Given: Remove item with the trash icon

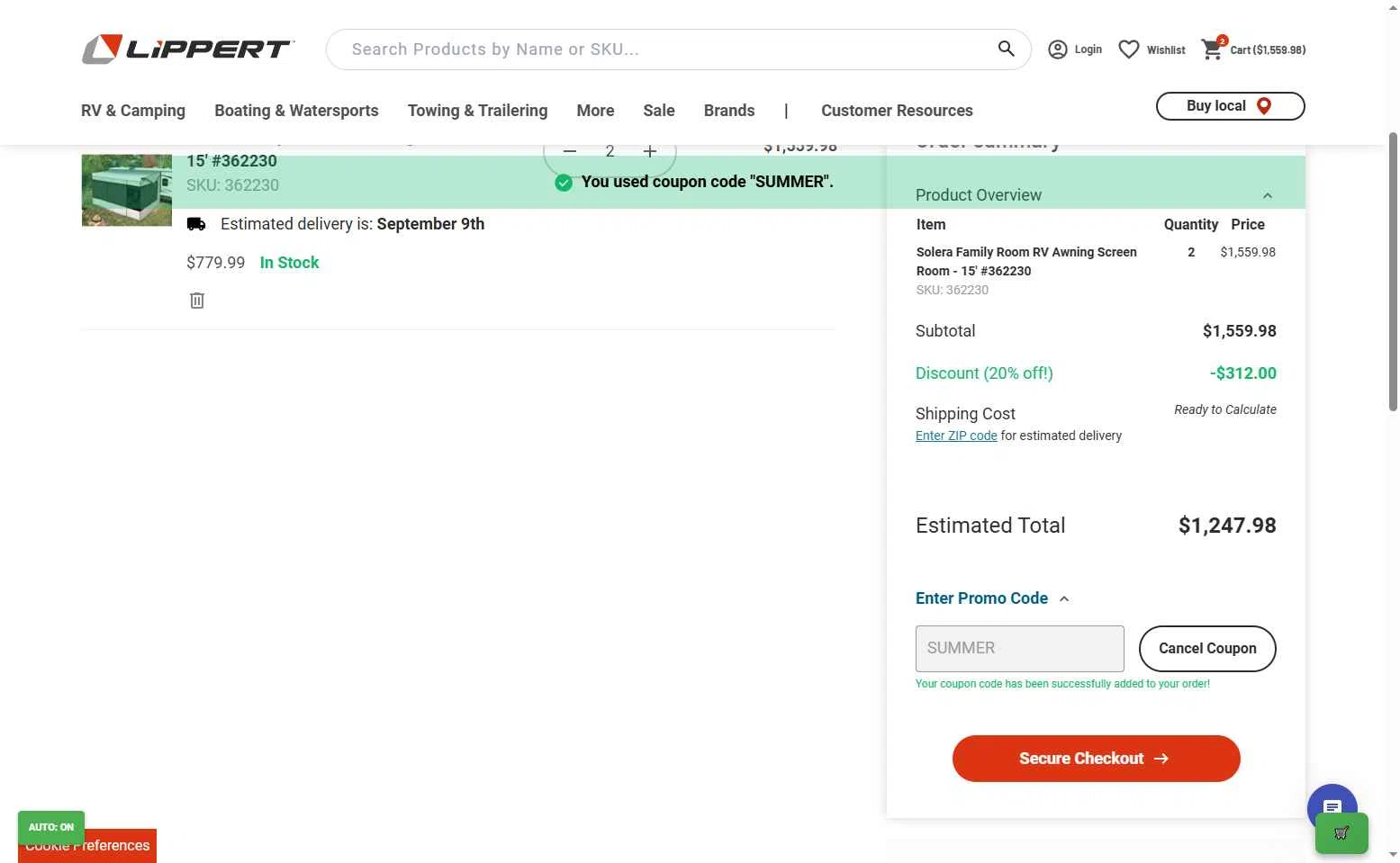Looking at the screenshot, I should point(197,301).
